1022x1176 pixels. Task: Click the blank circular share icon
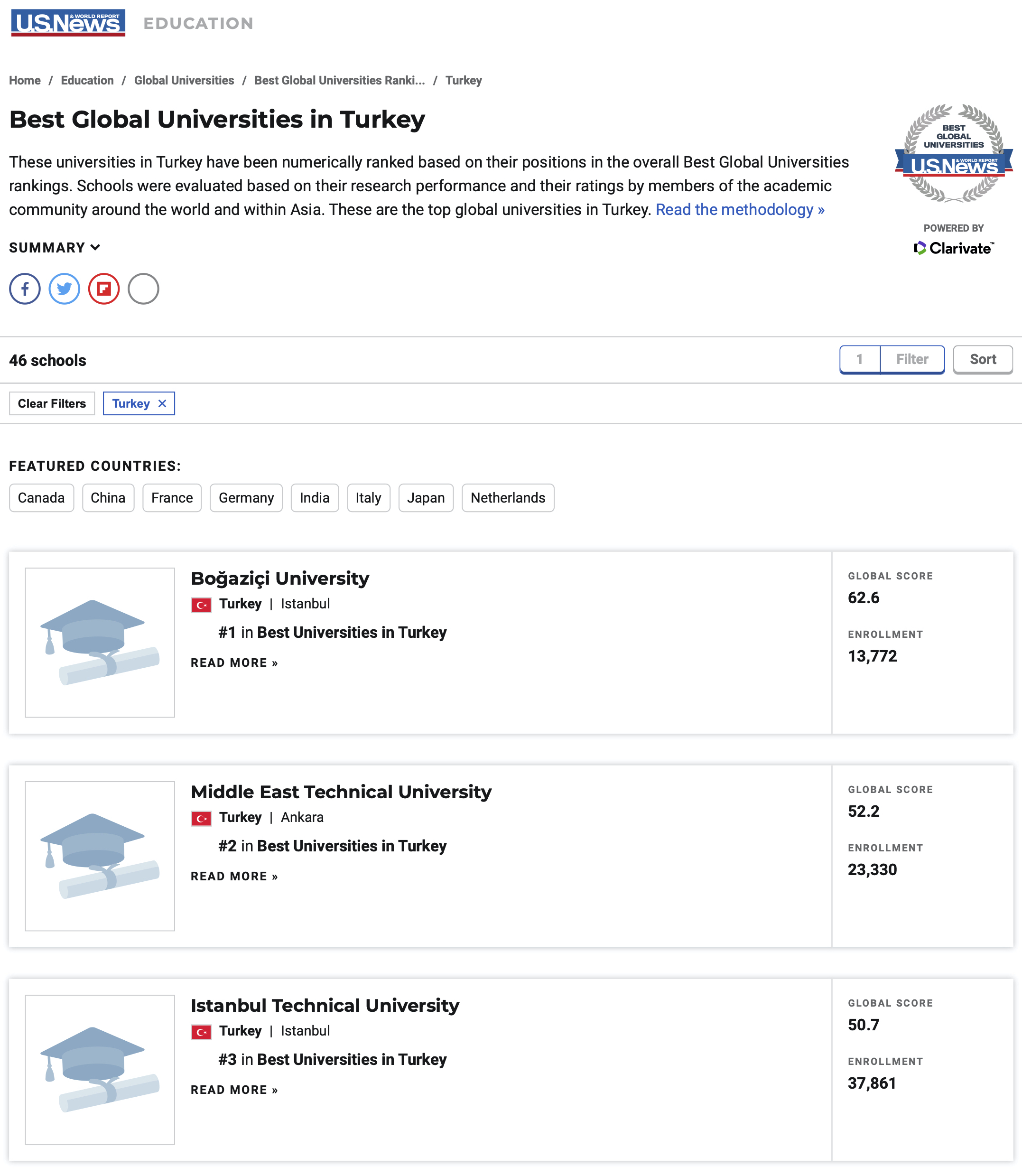pos(143,289)
